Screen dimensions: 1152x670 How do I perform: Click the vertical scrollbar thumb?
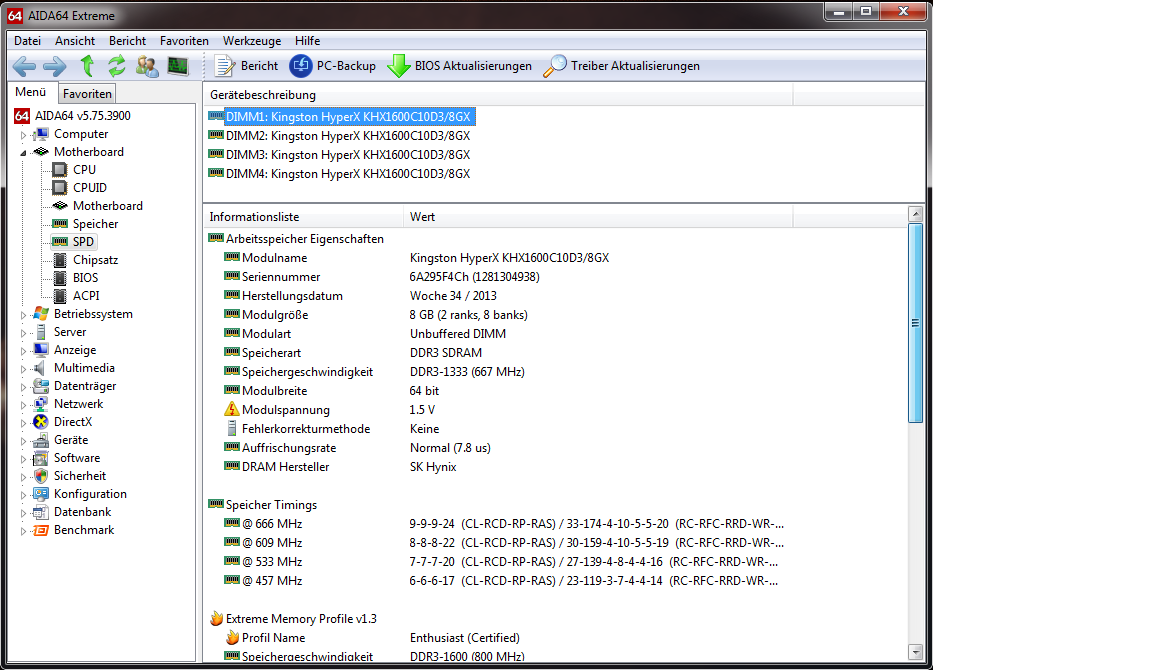[915, 323]
